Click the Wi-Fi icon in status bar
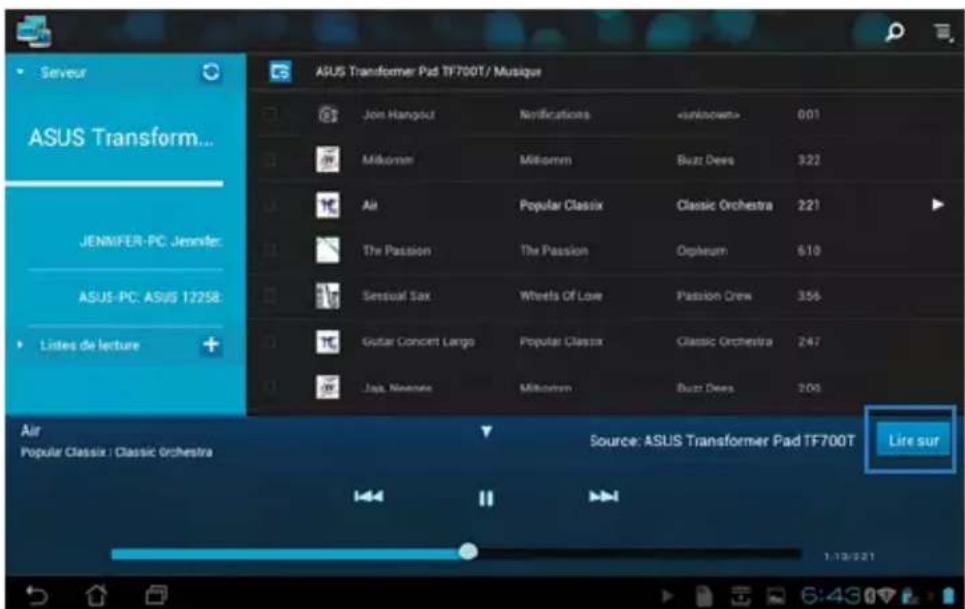965x609 pixels. click(887, 595)
